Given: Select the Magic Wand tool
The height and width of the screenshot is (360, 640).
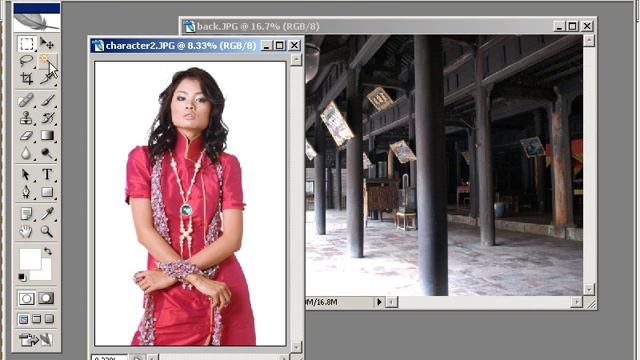Looking at the screenshot, I should pos(47,61).
